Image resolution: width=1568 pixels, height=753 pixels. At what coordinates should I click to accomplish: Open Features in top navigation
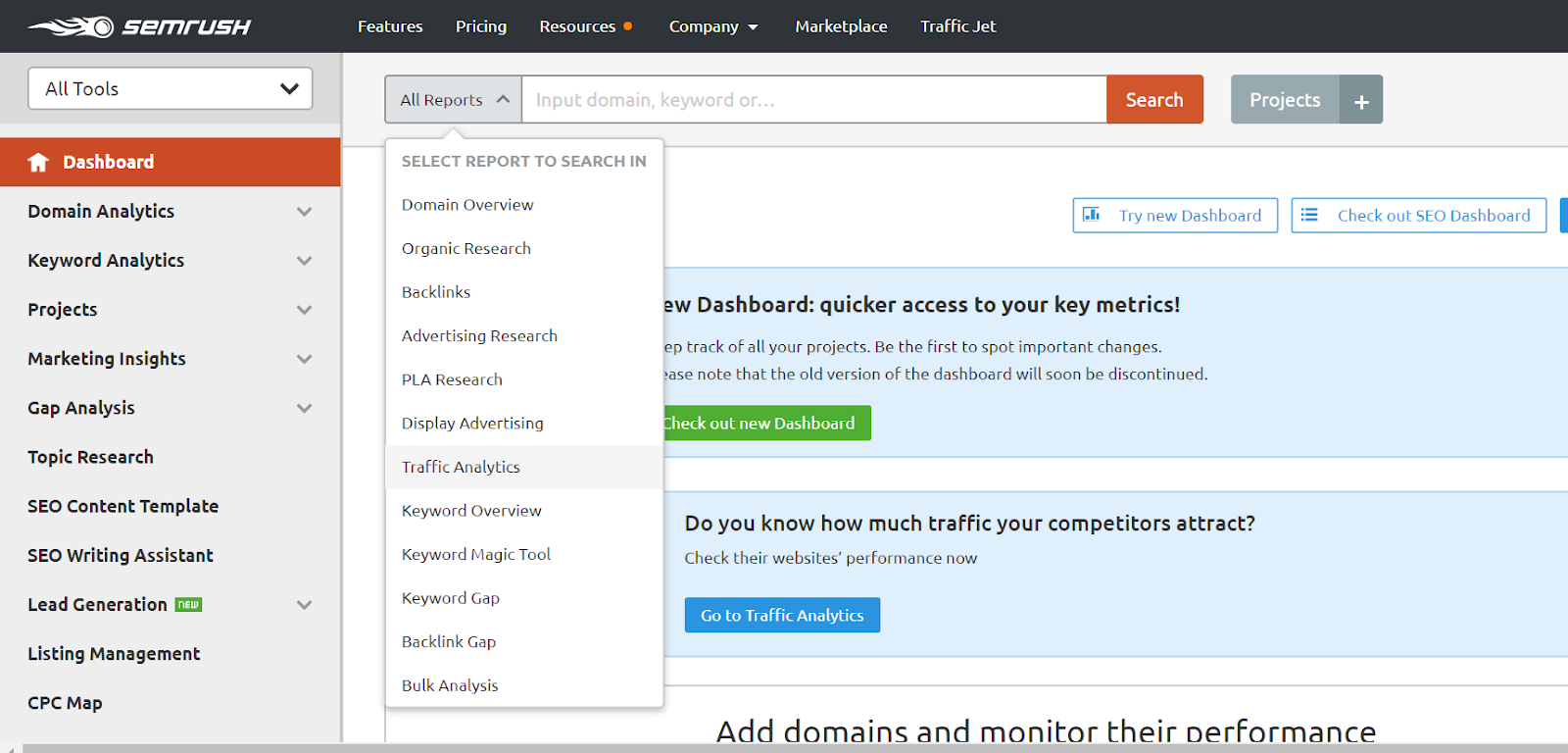coord(390,26)
